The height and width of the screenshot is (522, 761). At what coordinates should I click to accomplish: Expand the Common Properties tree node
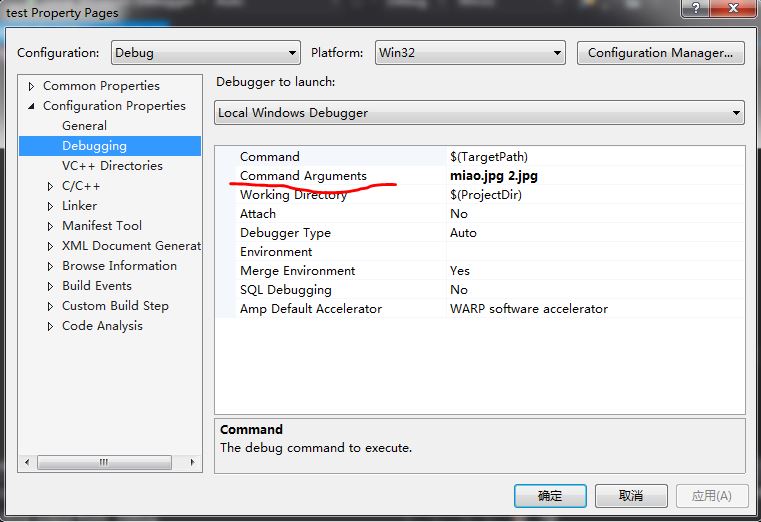point(32,86)
